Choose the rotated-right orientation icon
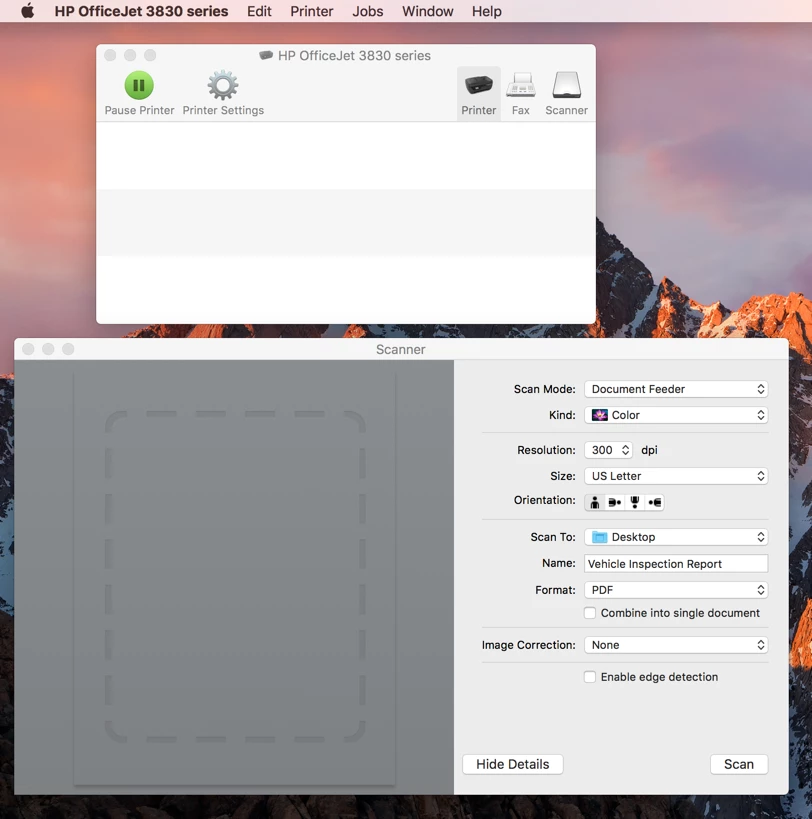 coord(654,502)
